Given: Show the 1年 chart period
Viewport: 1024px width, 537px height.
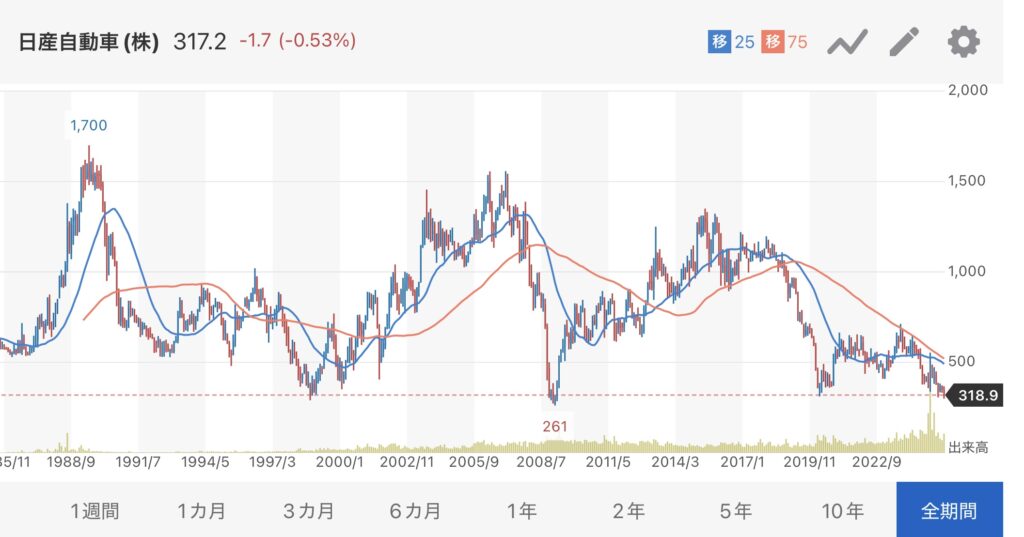Looking at the screenshot, I should (522, 510).
